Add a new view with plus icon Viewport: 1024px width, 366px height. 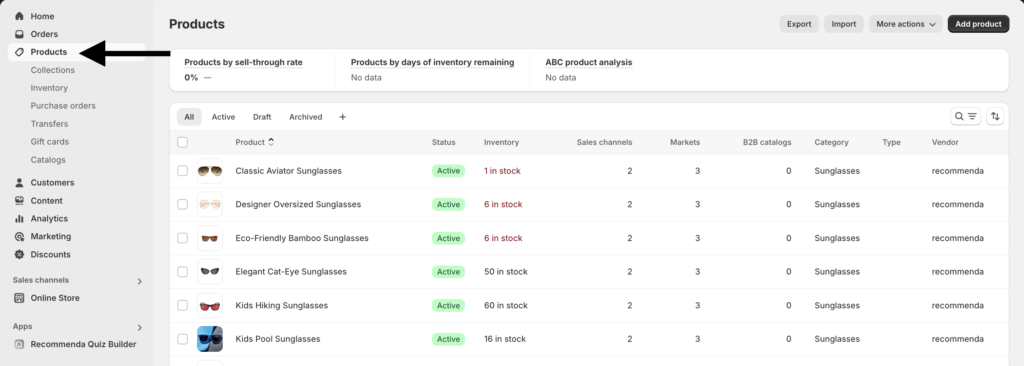click(x=343, y=117)
